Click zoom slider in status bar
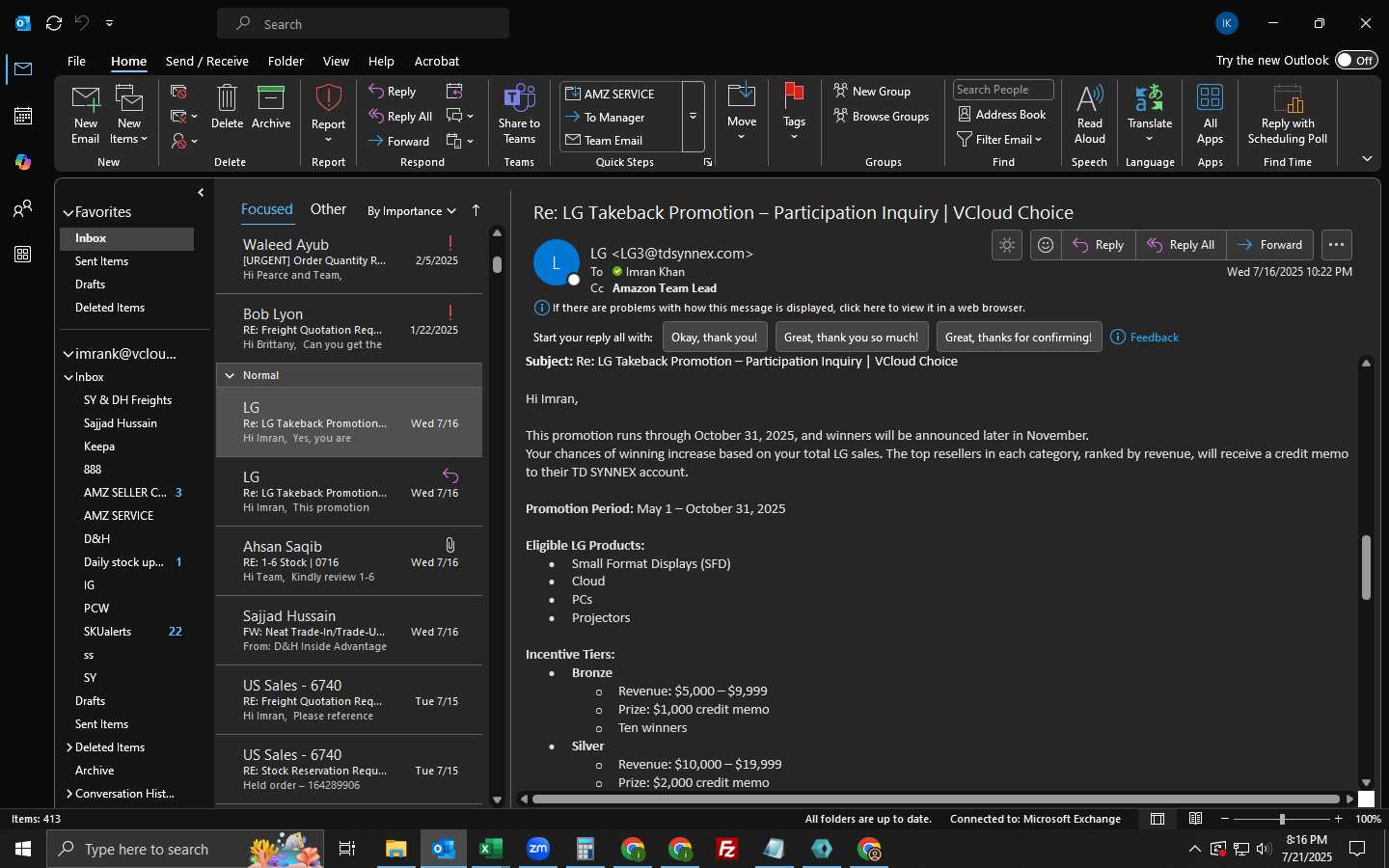1389x868 pixels. tap(1281, 819)
